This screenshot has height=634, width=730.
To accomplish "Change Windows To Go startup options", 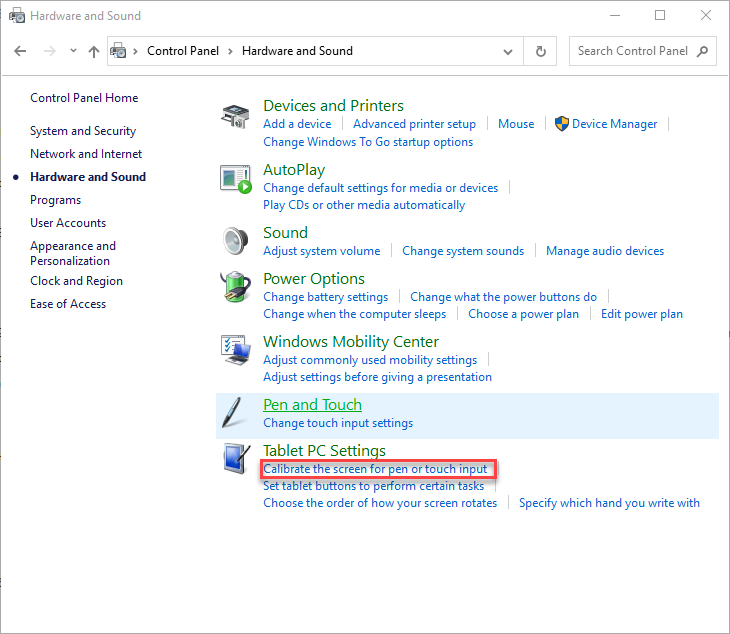I will click(x=368, y=142).
